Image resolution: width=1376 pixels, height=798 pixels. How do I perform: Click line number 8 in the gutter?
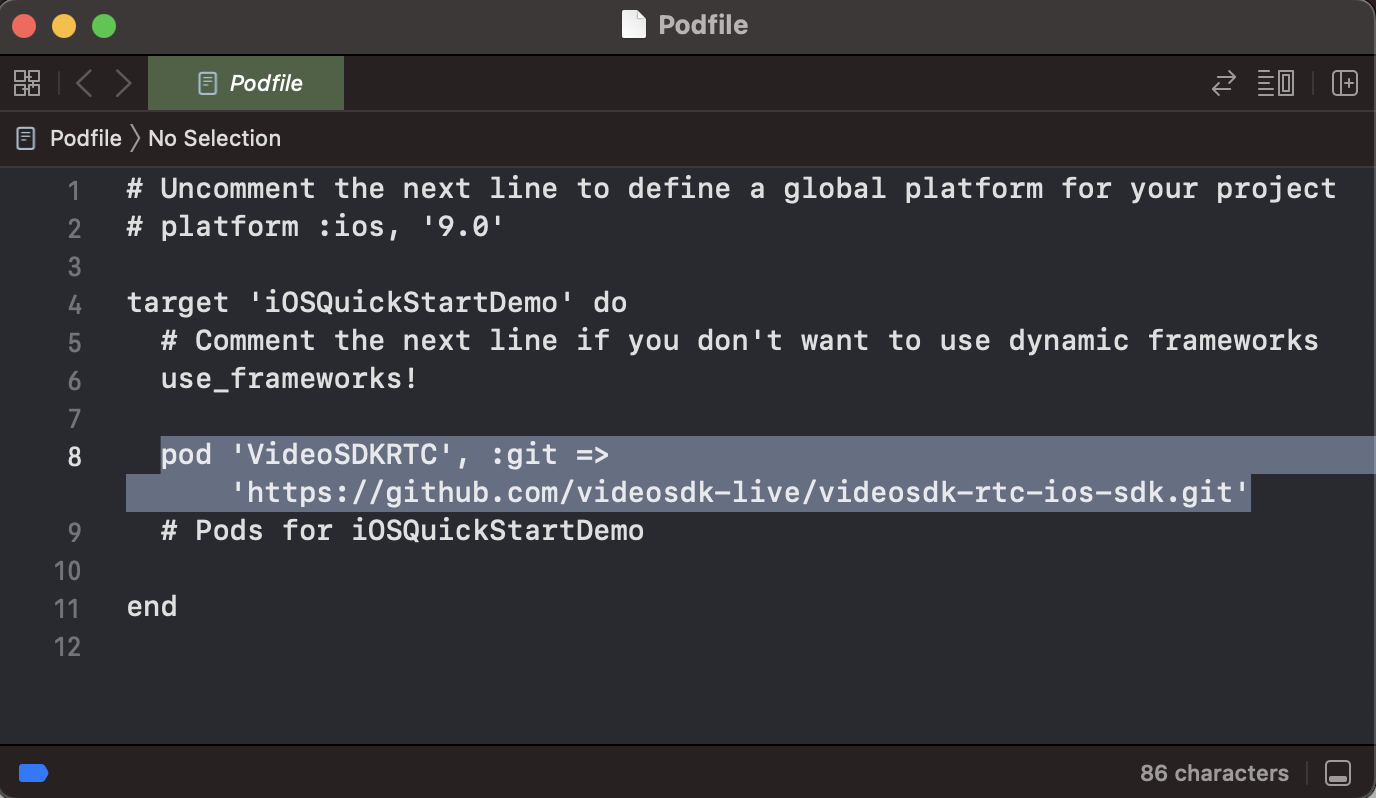[75, 457]
